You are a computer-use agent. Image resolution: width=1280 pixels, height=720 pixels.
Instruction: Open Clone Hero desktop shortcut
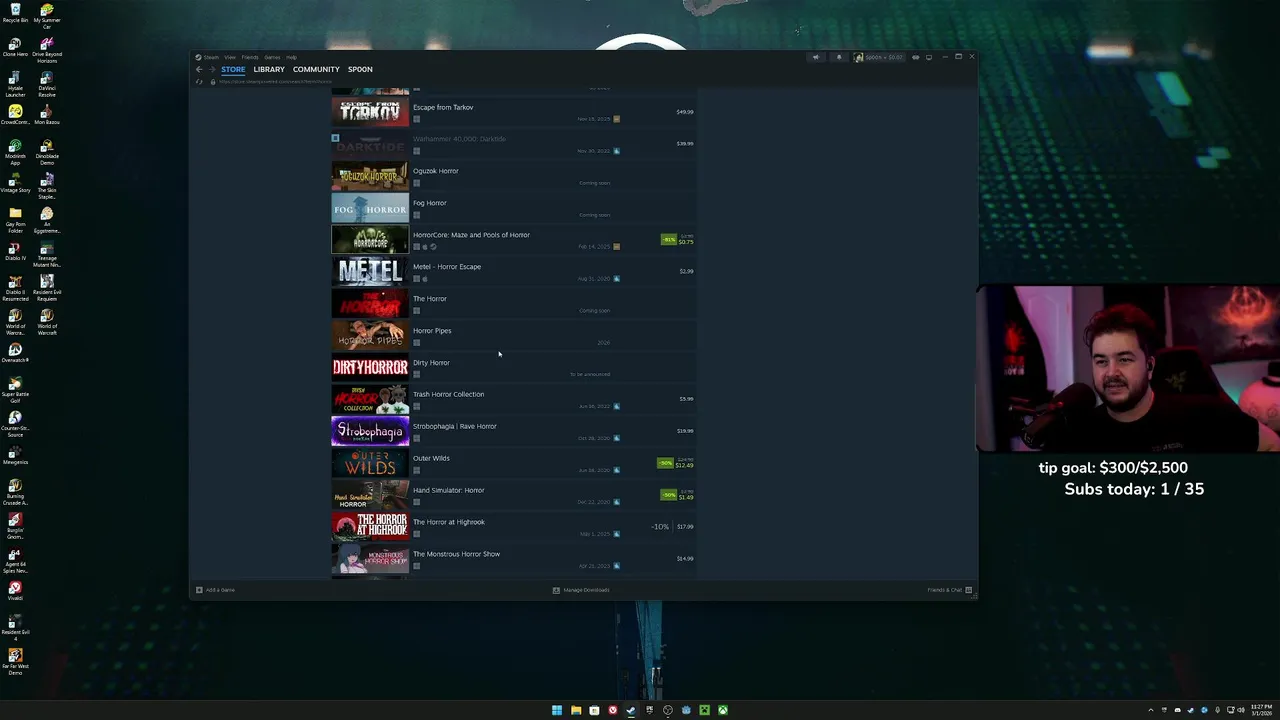coord(15,48)
